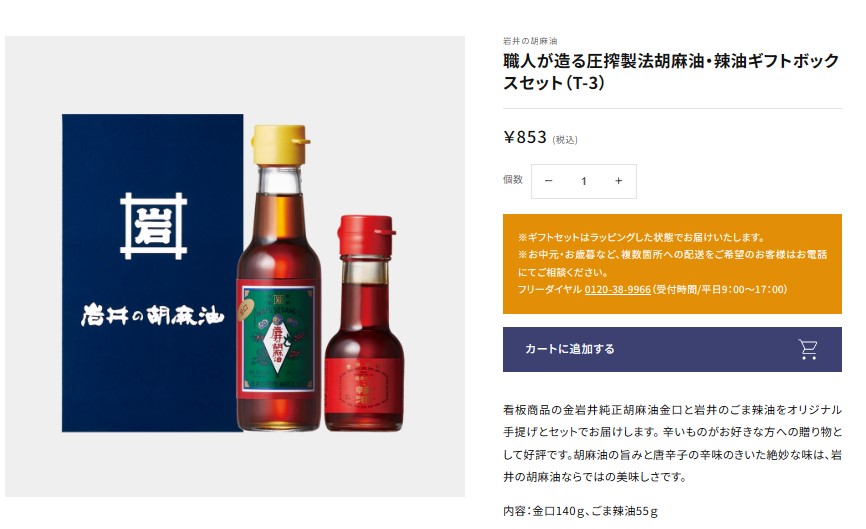Click the product description paragraph
Viewport: 866px width, 529px height.
click(672, 443)
